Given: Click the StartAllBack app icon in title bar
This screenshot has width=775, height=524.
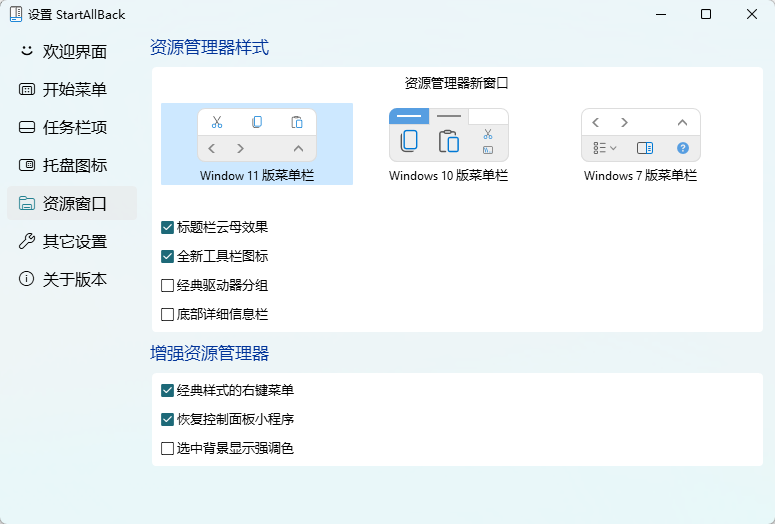Looking at the screenshot, I should point(16,14).
